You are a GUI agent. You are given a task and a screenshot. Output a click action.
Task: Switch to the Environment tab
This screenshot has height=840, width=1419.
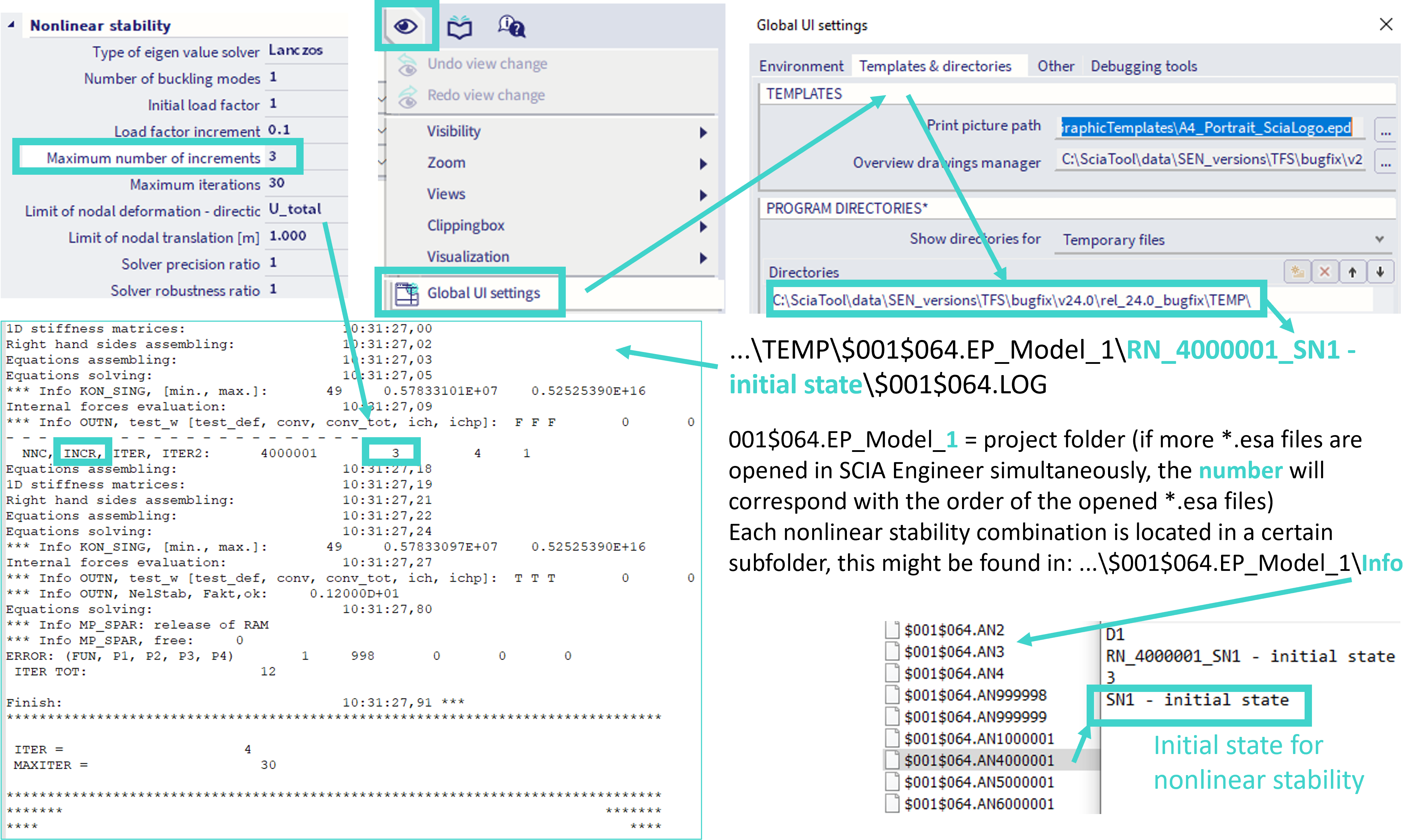tap(800, 66)
